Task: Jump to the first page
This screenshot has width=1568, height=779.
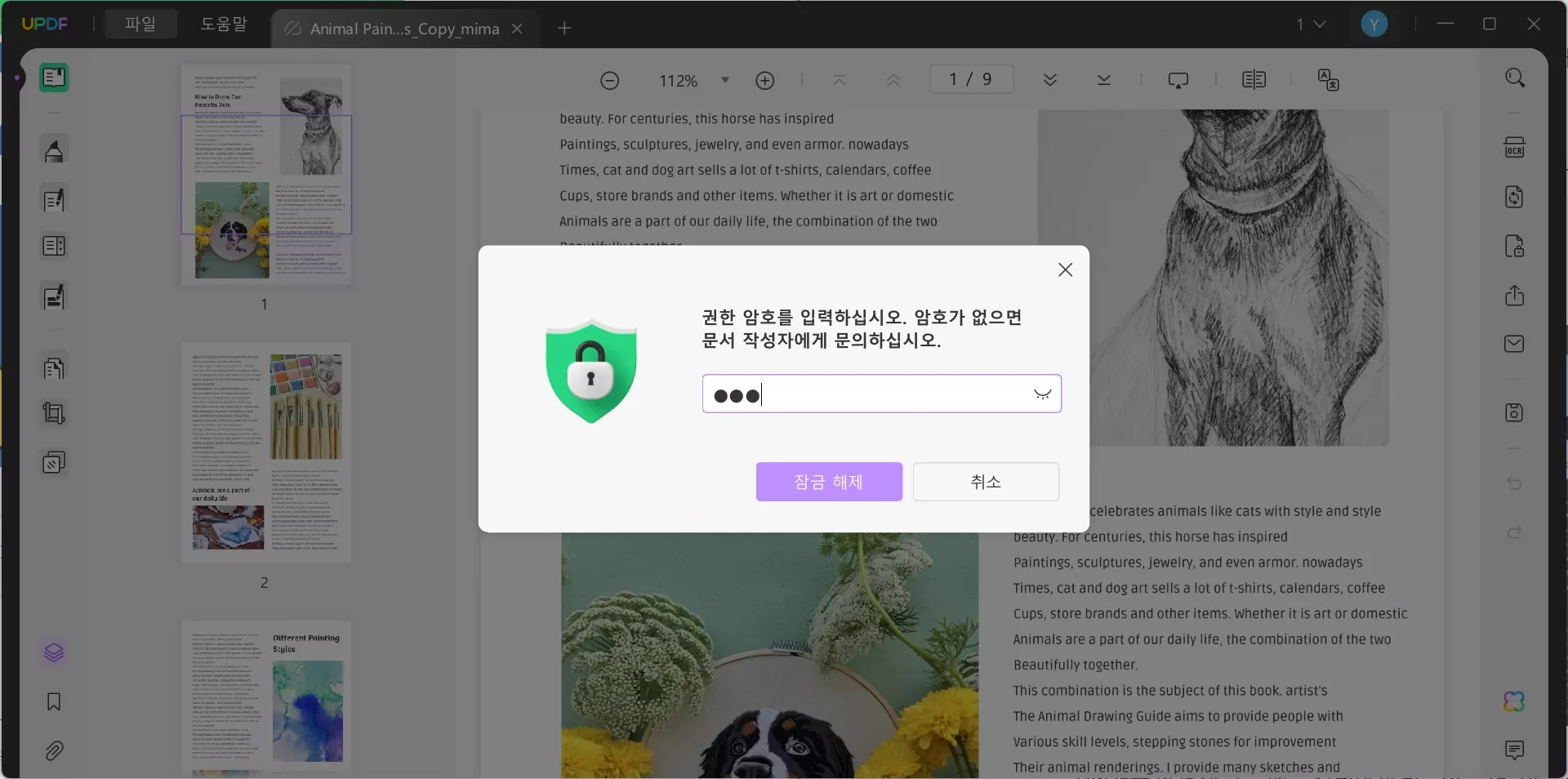Action: (840, 80)
